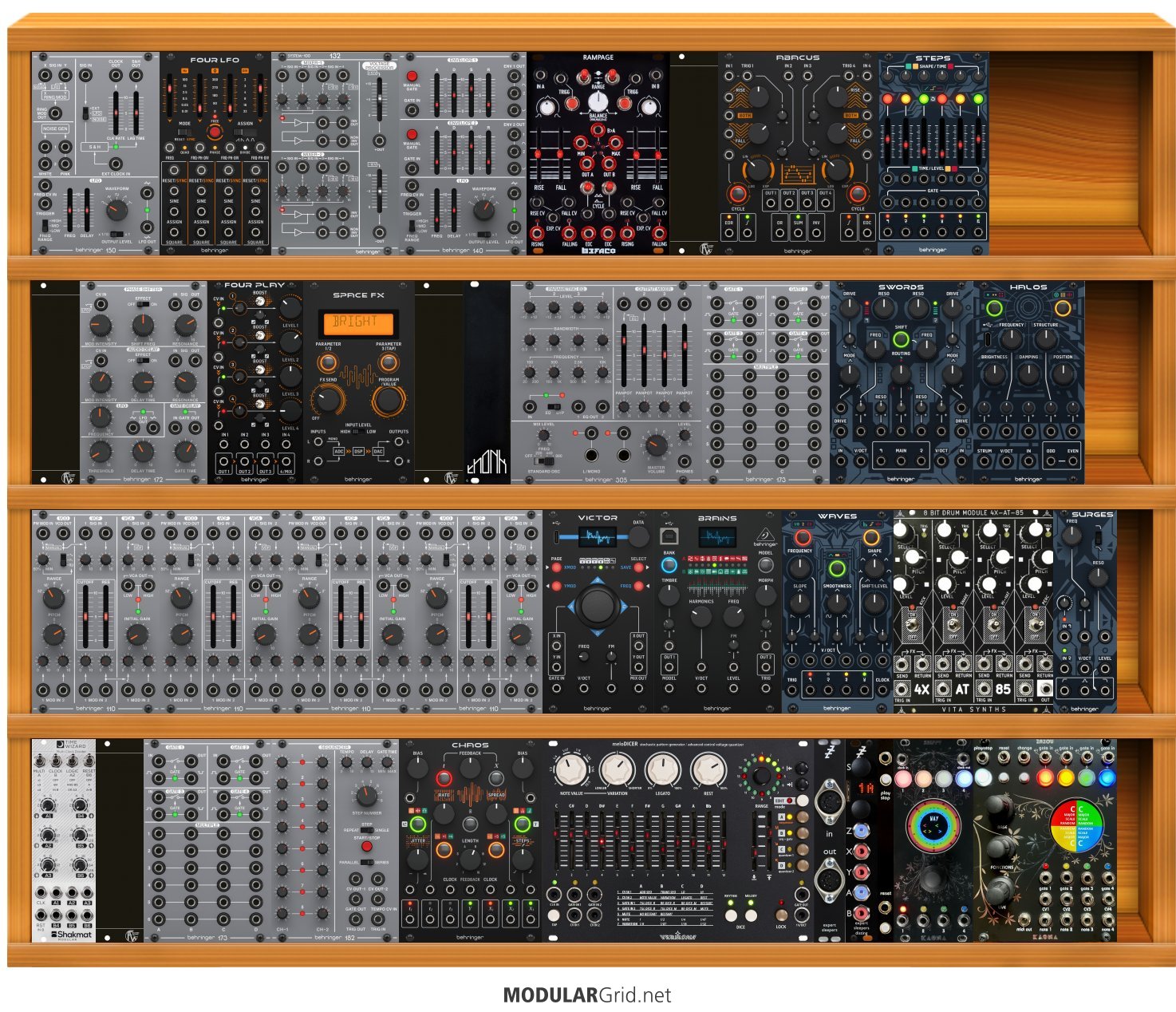This screenshot has height=1012, width=1176.
Task: Click the Swords module title
Action: 901,287
